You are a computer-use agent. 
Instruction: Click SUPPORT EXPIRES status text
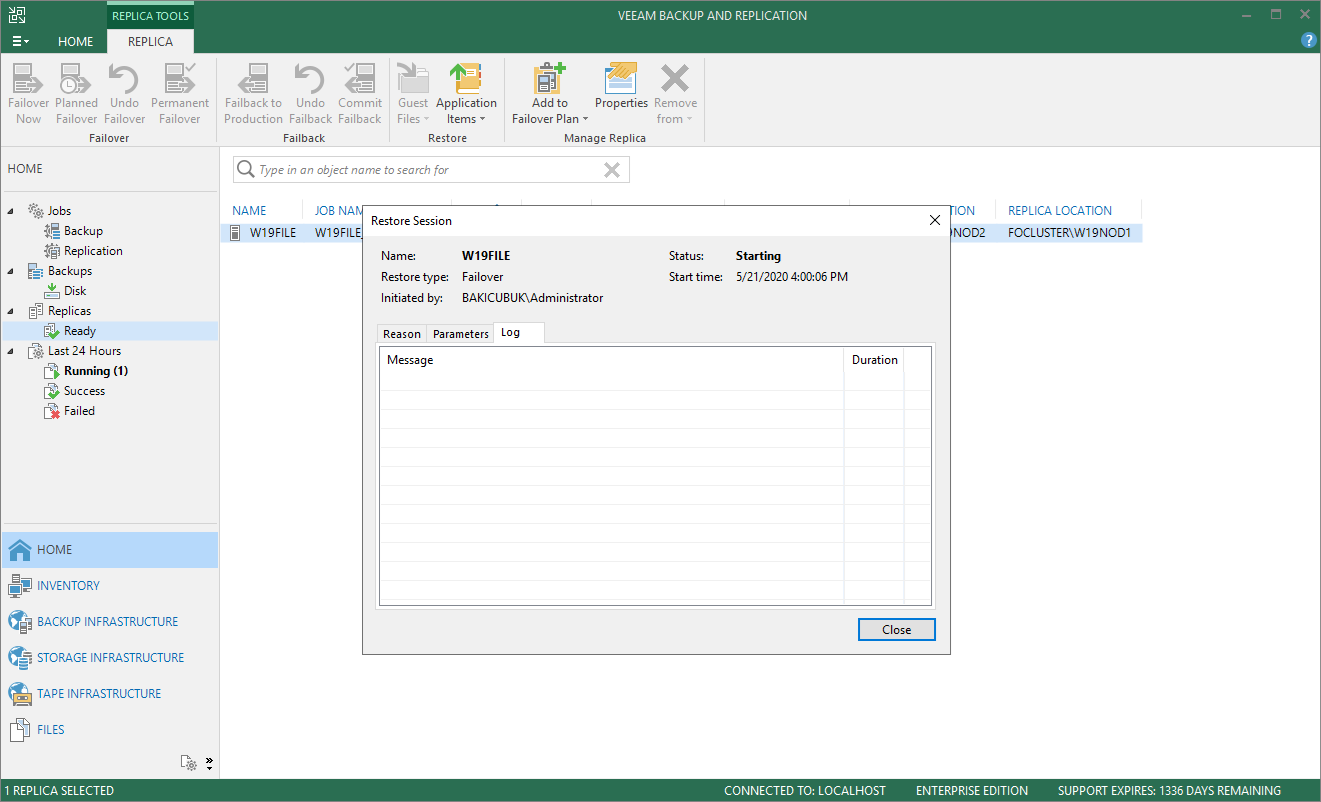click(1169, 791)
